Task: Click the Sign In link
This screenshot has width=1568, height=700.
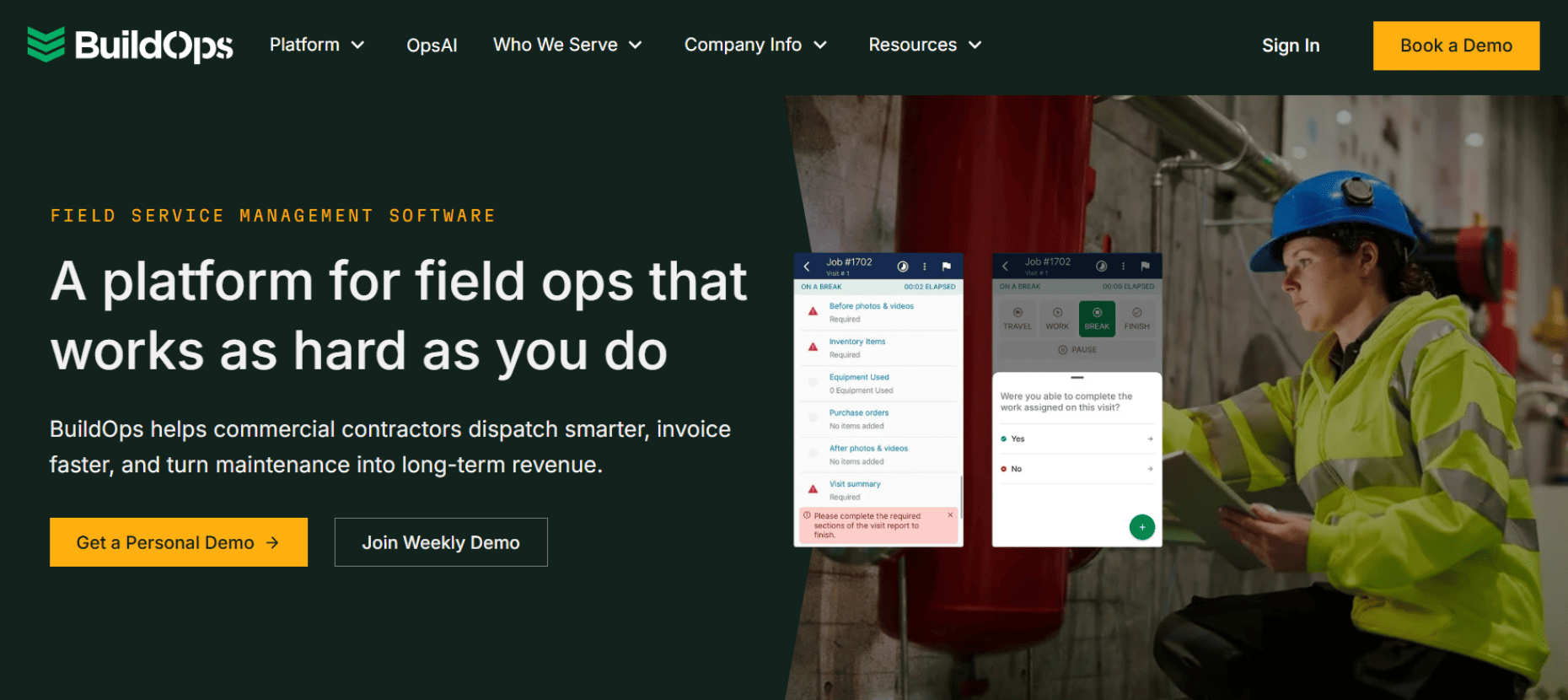Action: [1291, 46]
